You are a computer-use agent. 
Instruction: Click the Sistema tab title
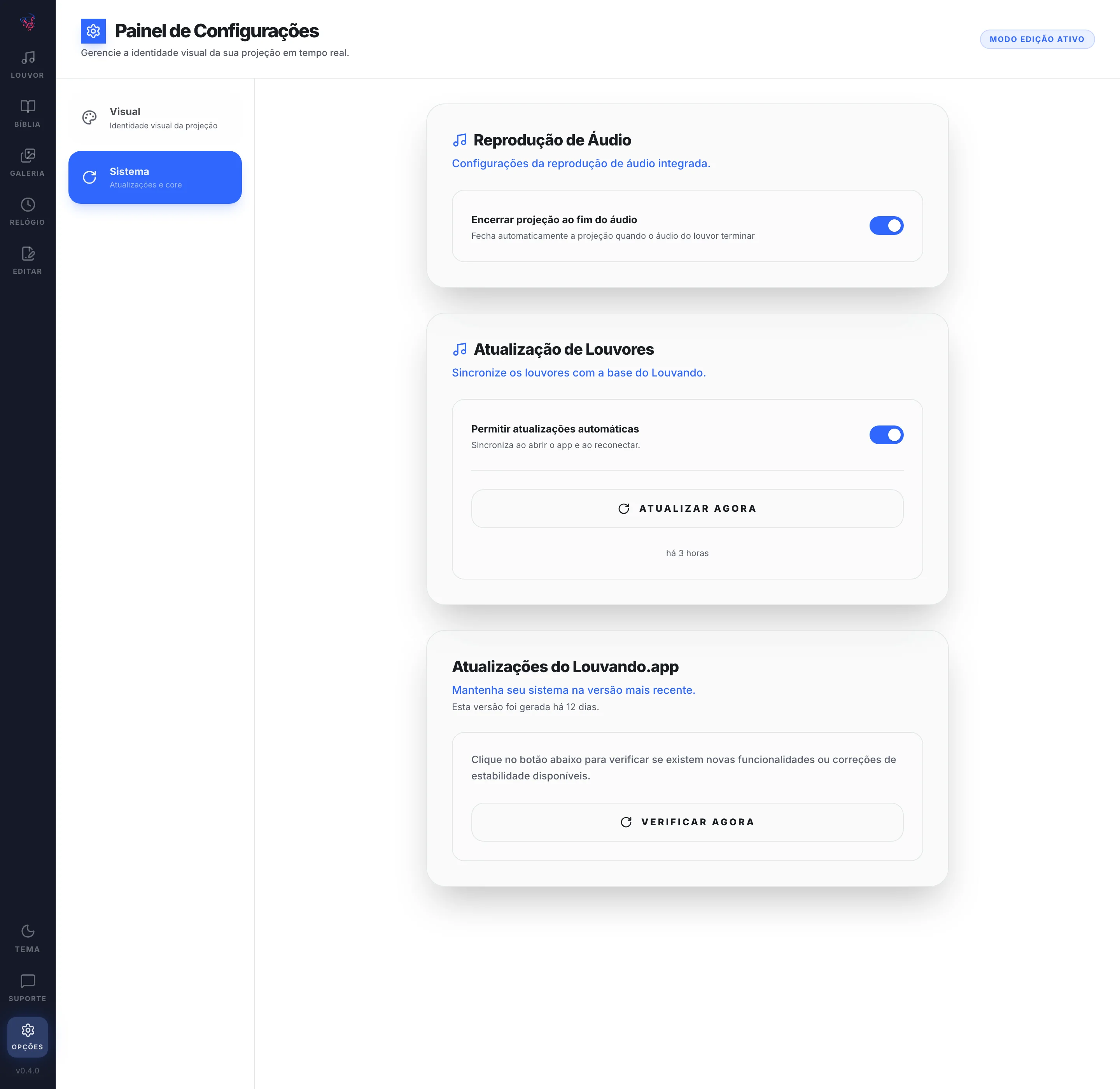point(129,172)
